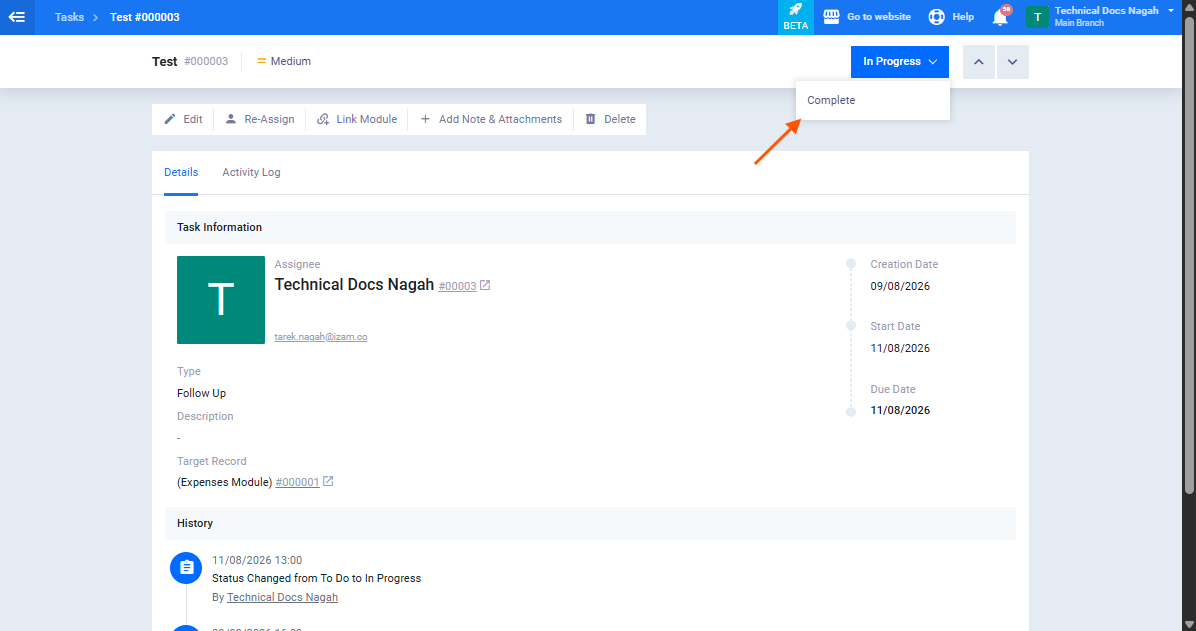Switch to the Activity Log tab

251,172
